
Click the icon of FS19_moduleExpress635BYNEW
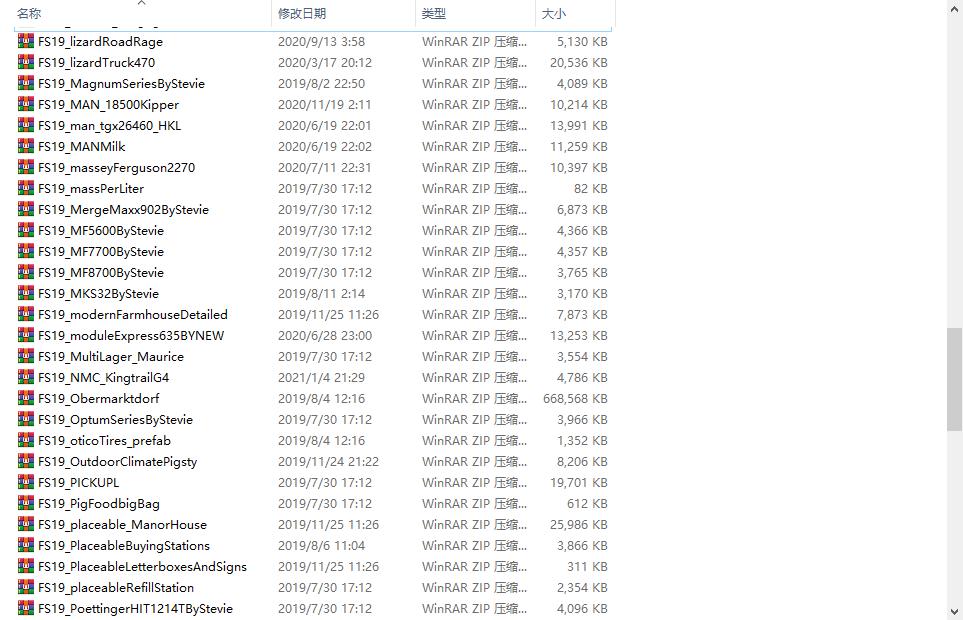26,335
